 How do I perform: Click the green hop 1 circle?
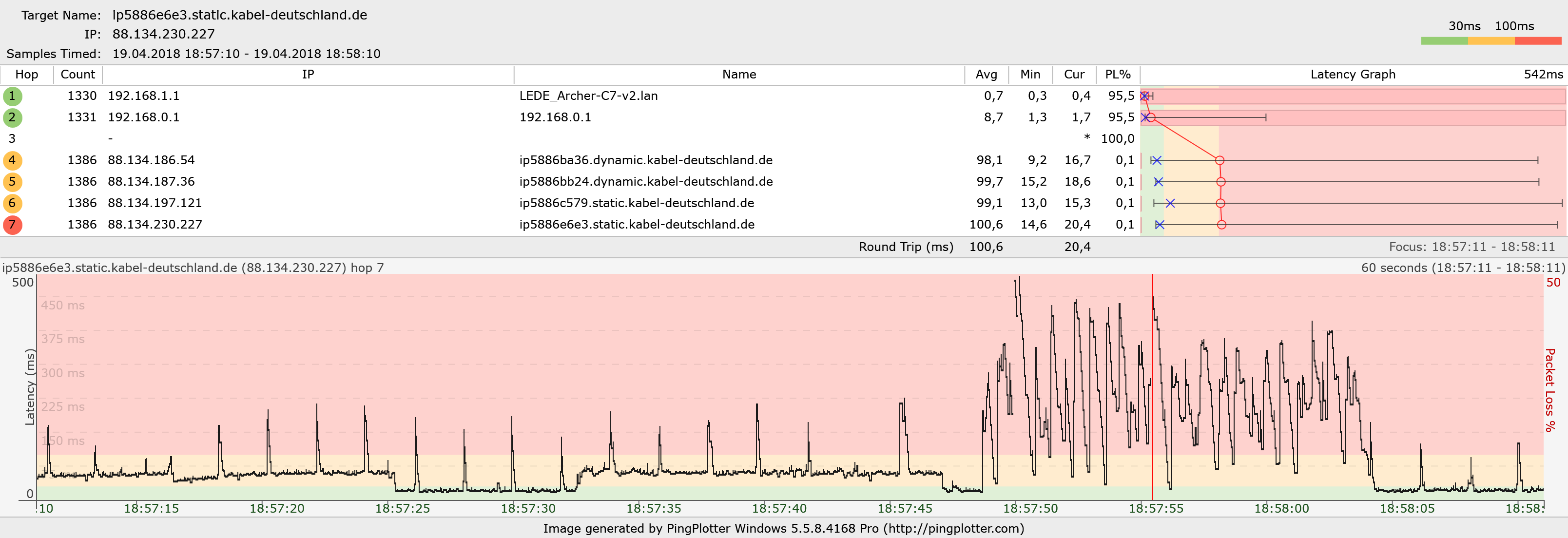point(12,96)
